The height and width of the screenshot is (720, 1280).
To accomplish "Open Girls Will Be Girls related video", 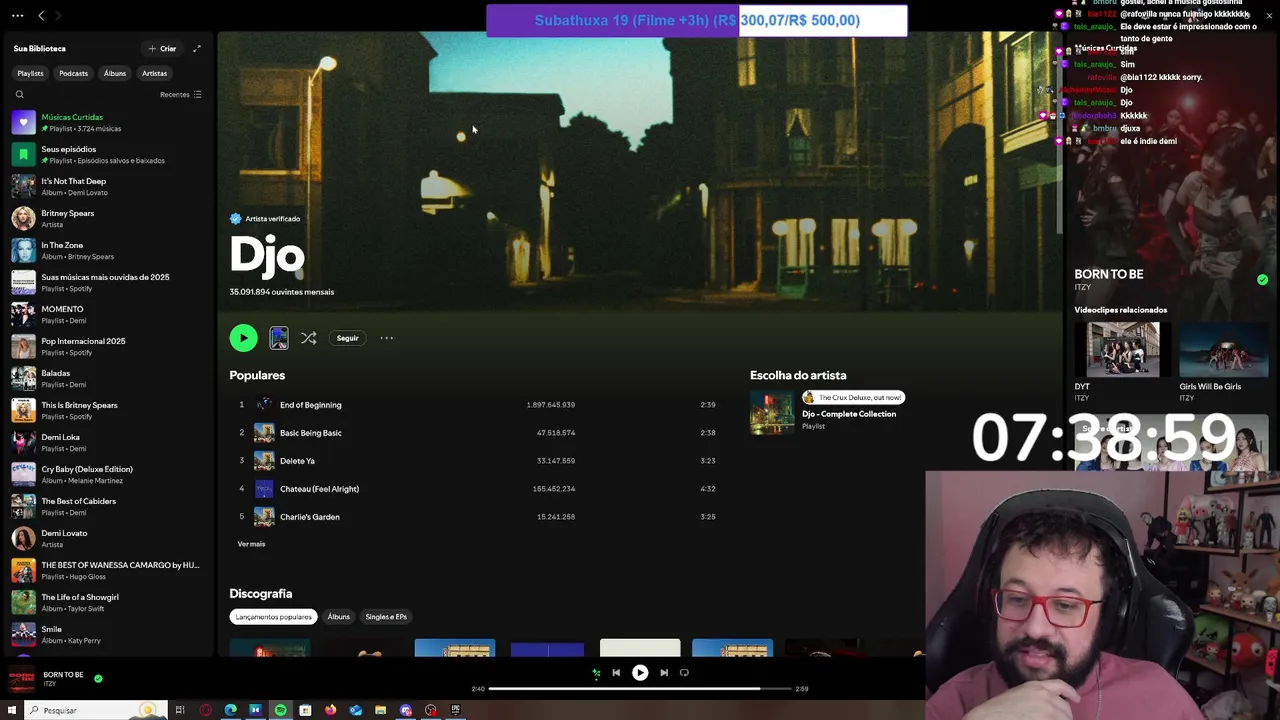I will coord(1224,350).
